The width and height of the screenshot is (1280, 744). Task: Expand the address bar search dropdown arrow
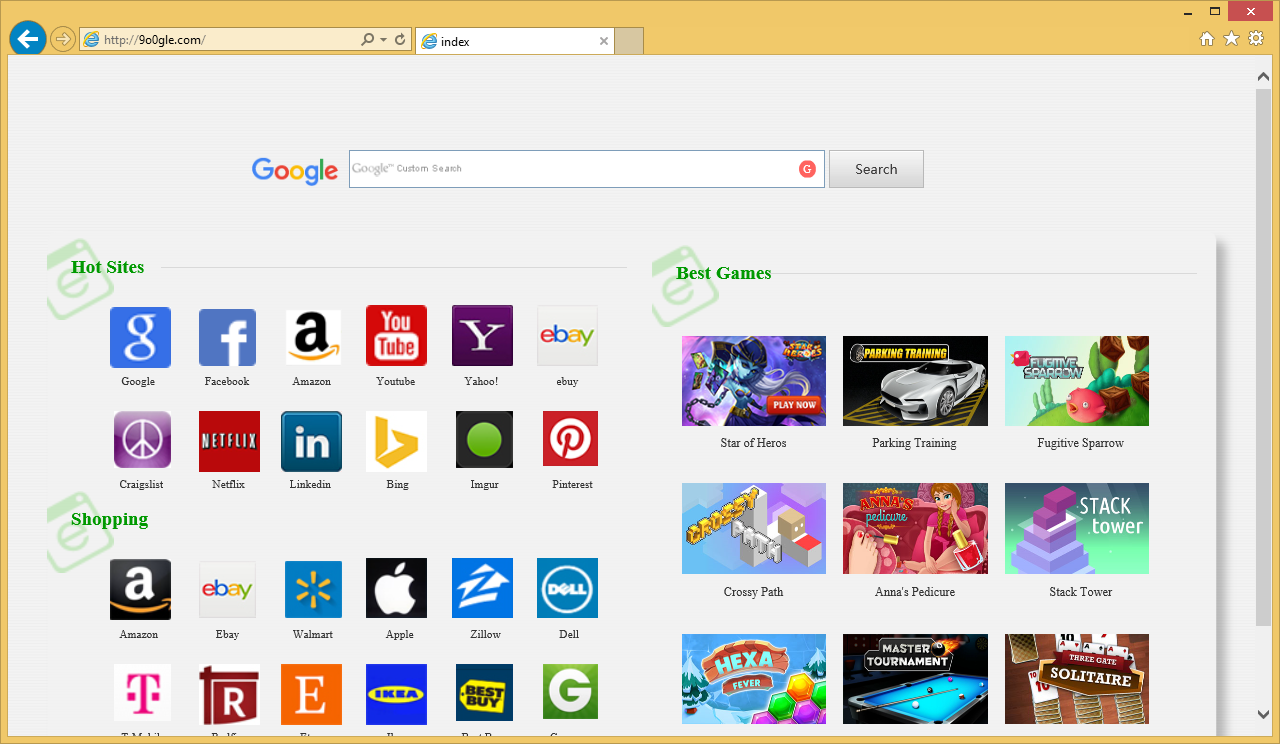pyautogui.click(x=383, y=40)
